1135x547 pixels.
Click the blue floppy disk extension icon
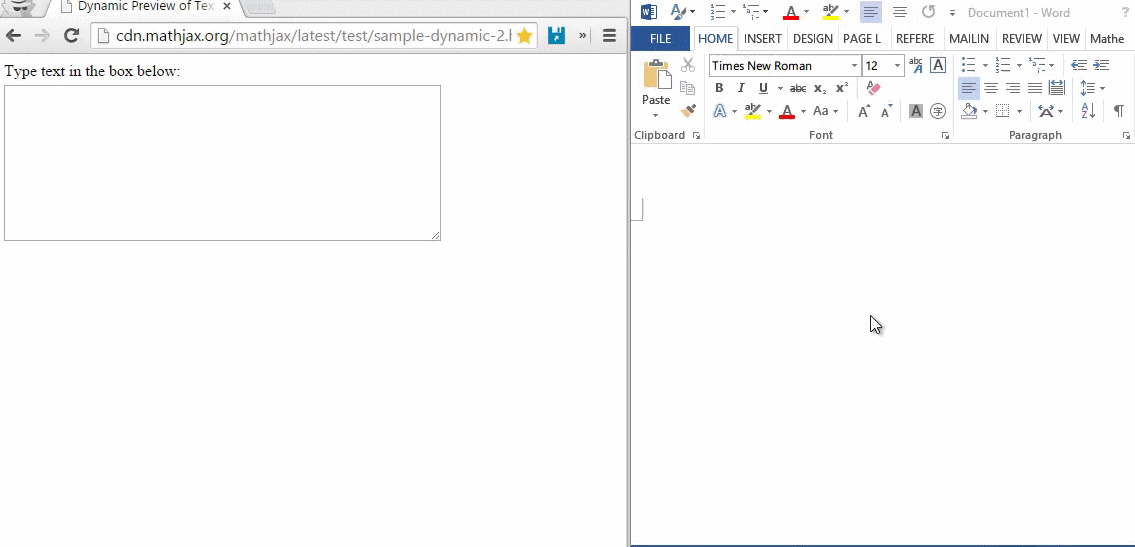point(556,35)
